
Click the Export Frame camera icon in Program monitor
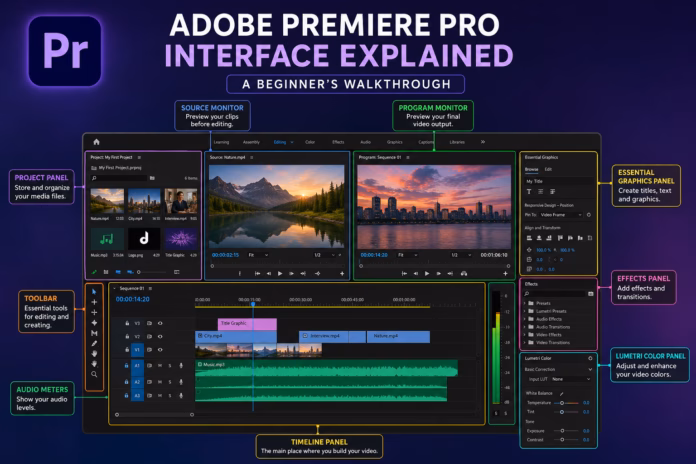(464, 274)
